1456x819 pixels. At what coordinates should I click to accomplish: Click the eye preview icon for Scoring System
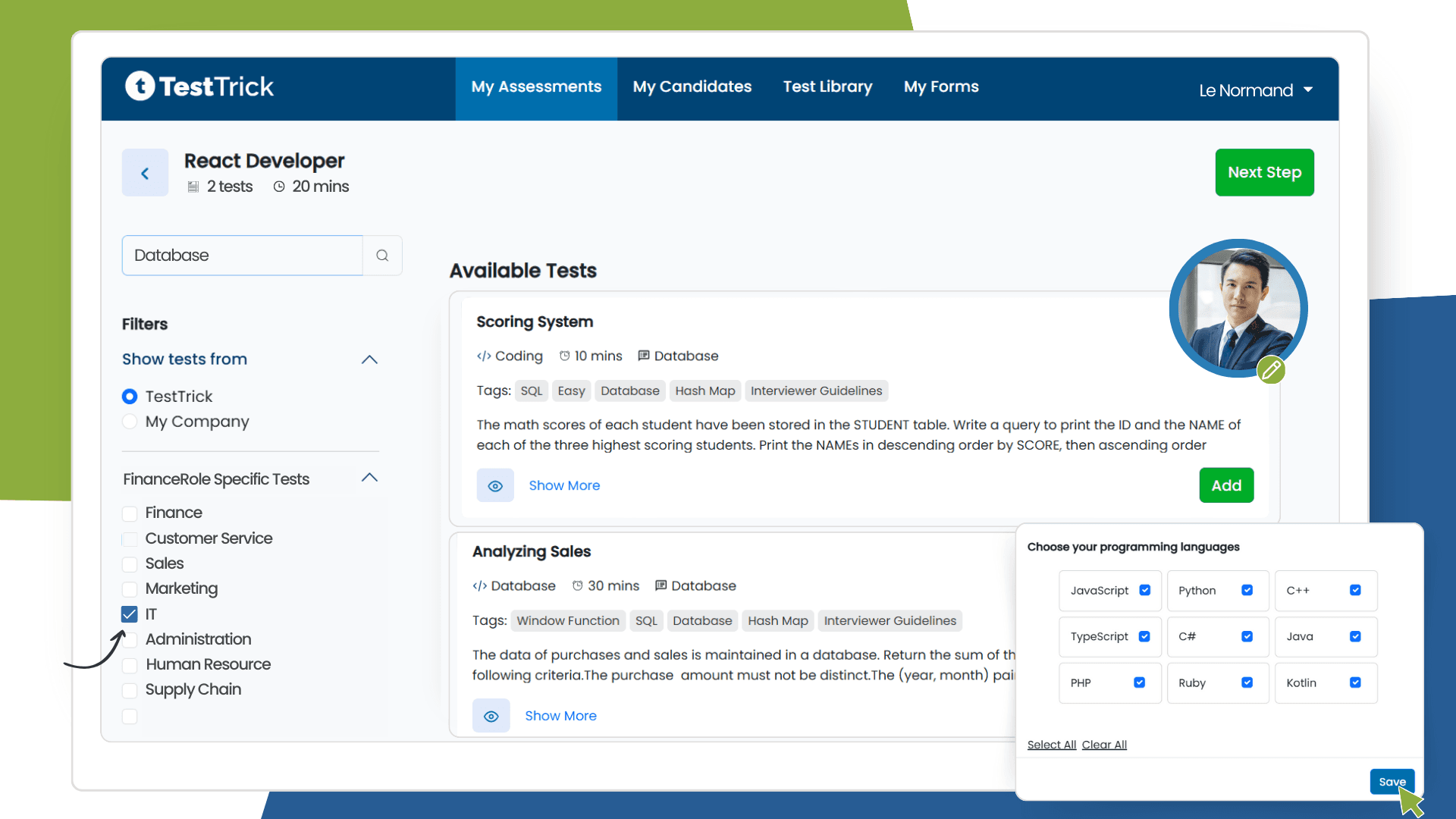pyautogui.click(x=495, y=485)
